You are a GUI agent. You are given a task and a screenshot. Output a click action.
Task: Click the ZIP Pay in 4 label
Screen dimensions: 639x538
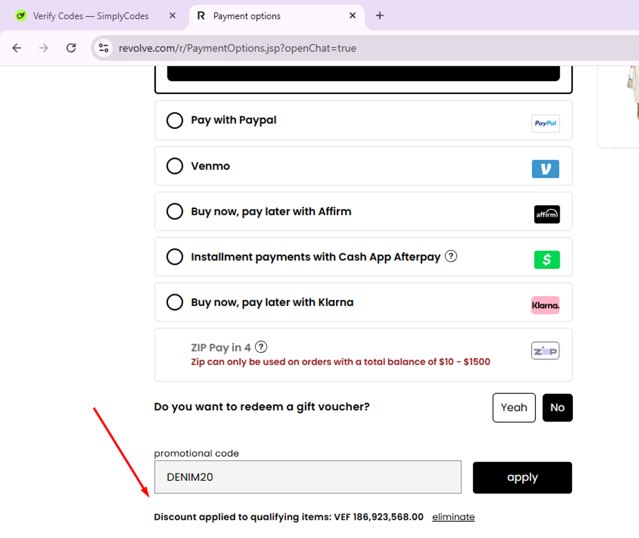click(220, 348)
